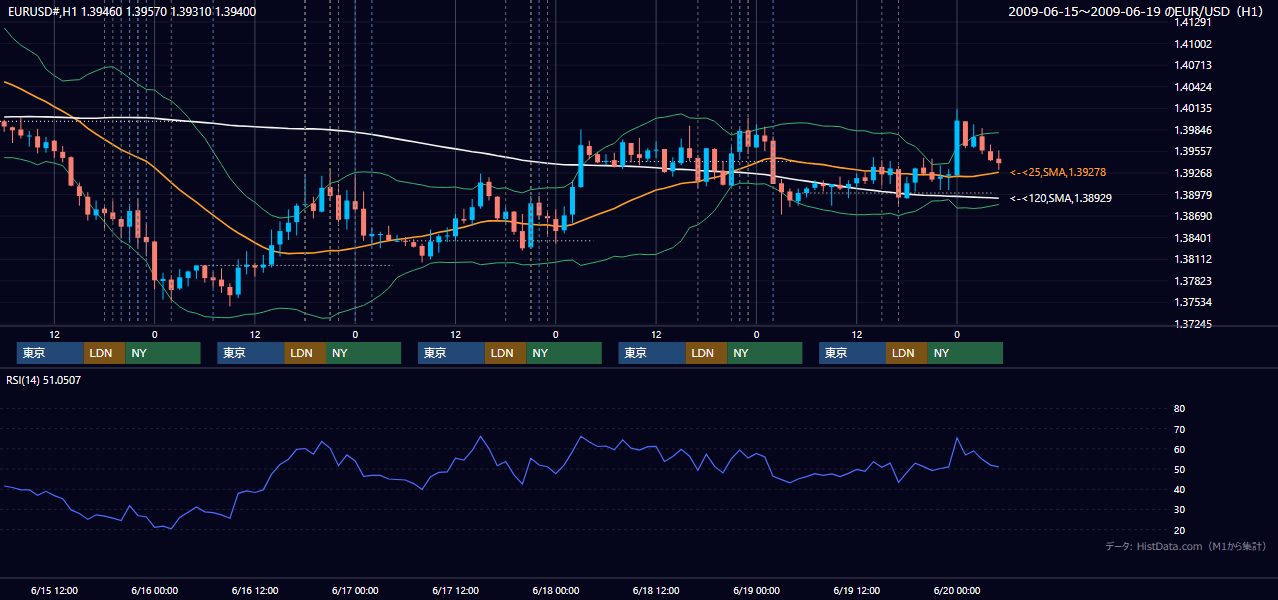Click the leftmost 東京 session block

pyautogui.click(x=50, y=353)
